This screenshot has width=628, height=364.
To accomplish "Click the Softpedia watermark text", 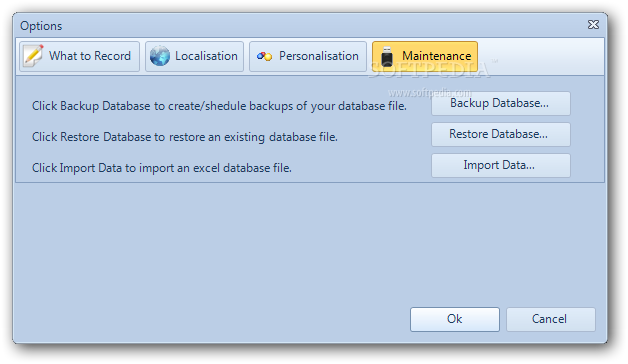I will tap(429, 71).
